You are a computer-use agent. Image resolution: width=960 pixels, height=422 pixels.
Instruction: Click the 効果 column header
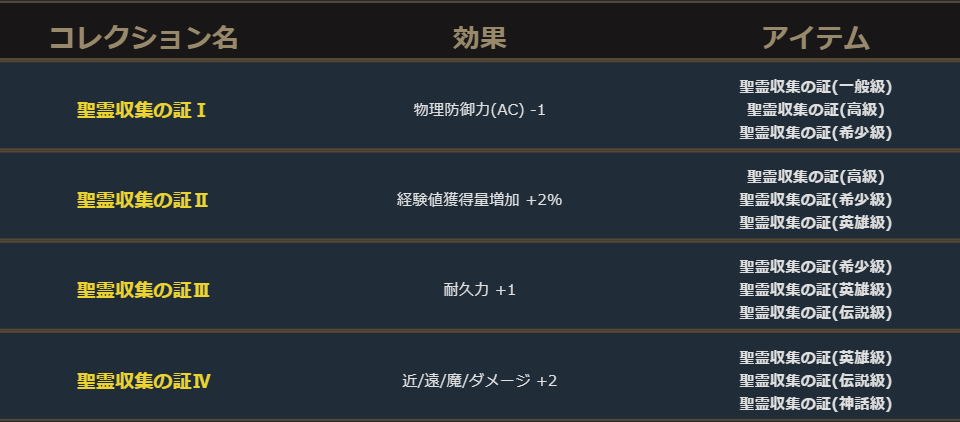(x=479, y=38)
